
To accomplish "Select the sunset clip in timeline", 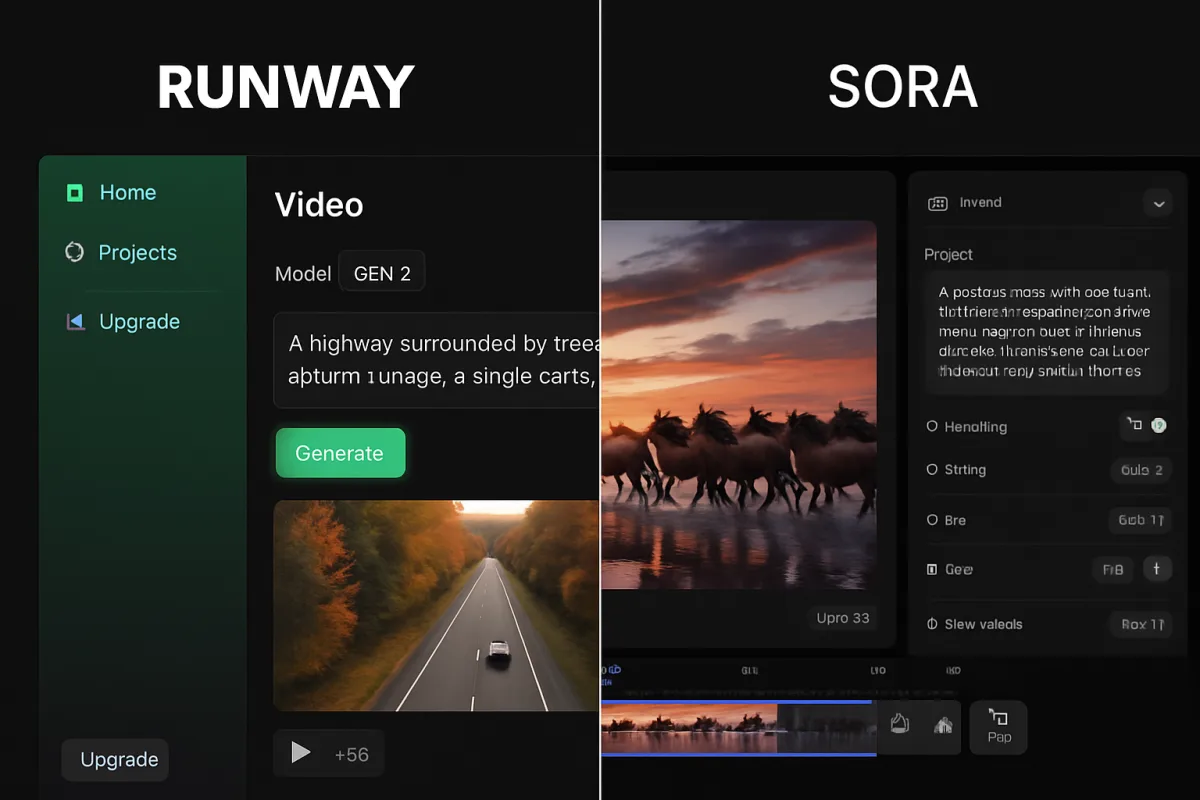I will 739,728.
